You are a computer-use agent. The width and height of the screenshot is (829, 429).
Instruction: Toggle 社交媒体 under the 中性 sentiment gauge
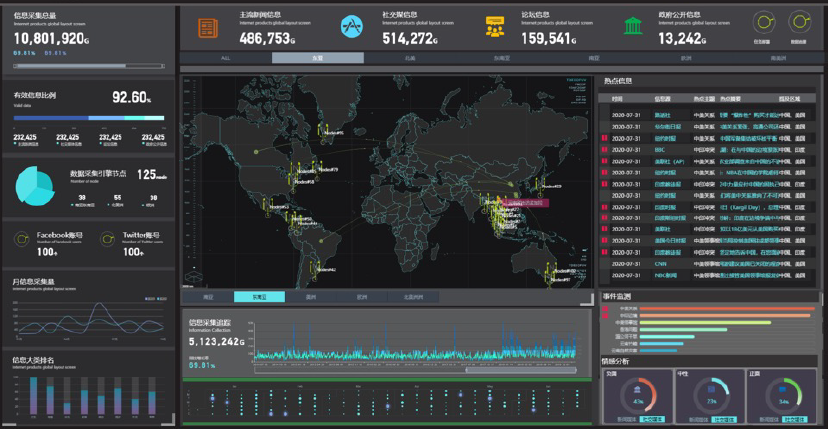724,420
